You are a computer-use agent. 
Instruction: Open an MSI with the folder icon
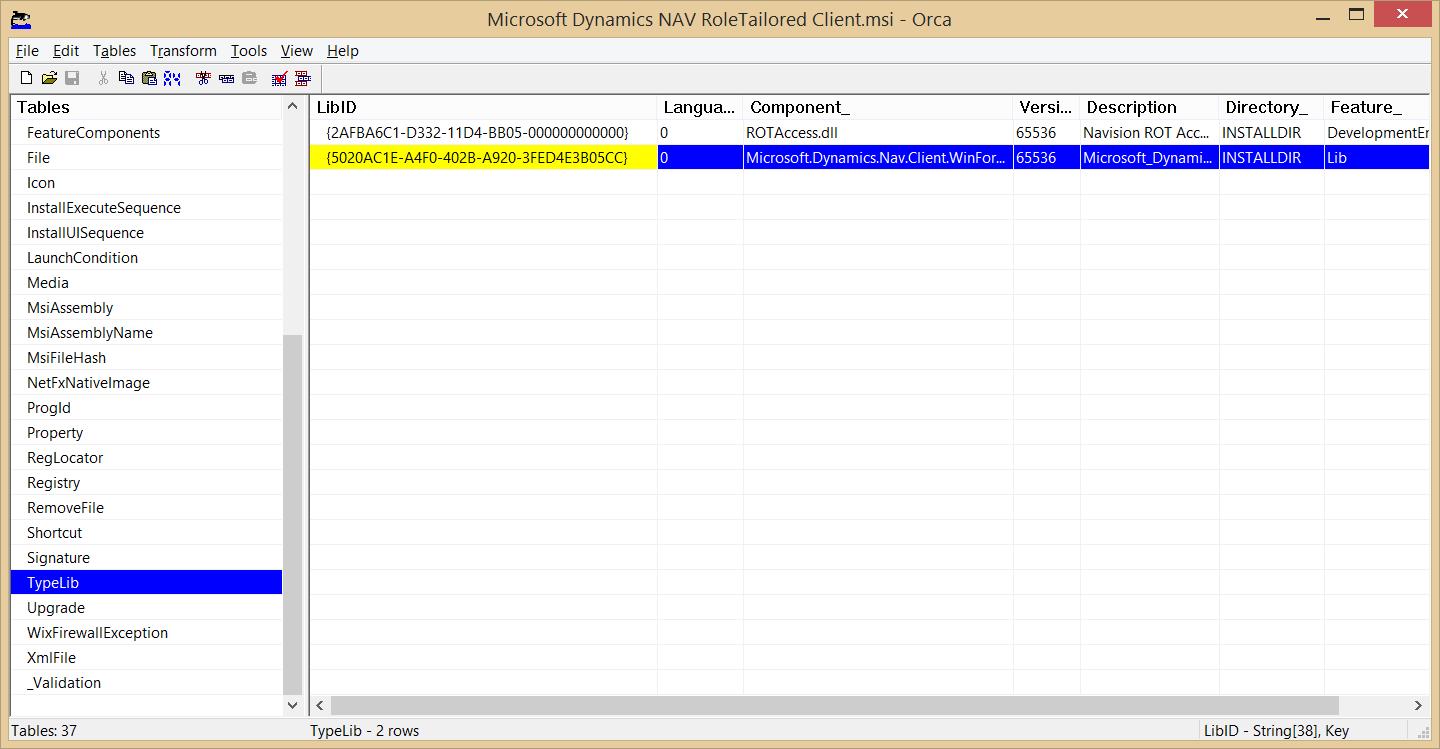pyautogui.click(x=49, y=78)
